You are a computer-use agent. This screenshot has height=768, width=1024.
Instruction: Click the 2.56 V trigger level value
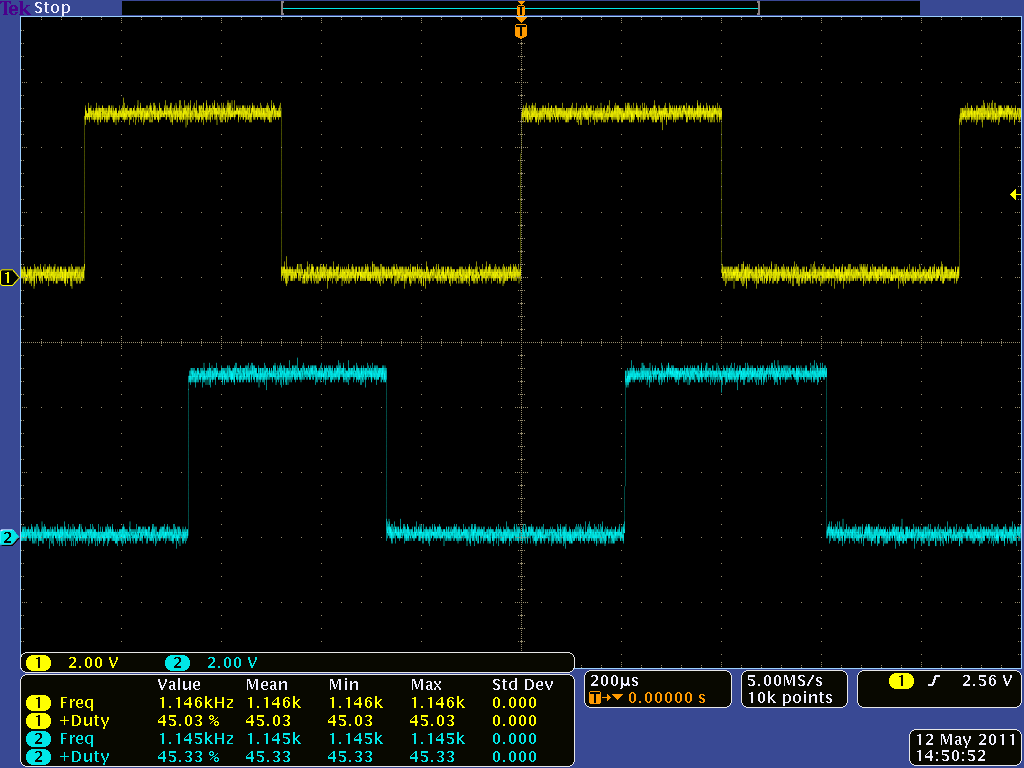click(x=987, y=681)
